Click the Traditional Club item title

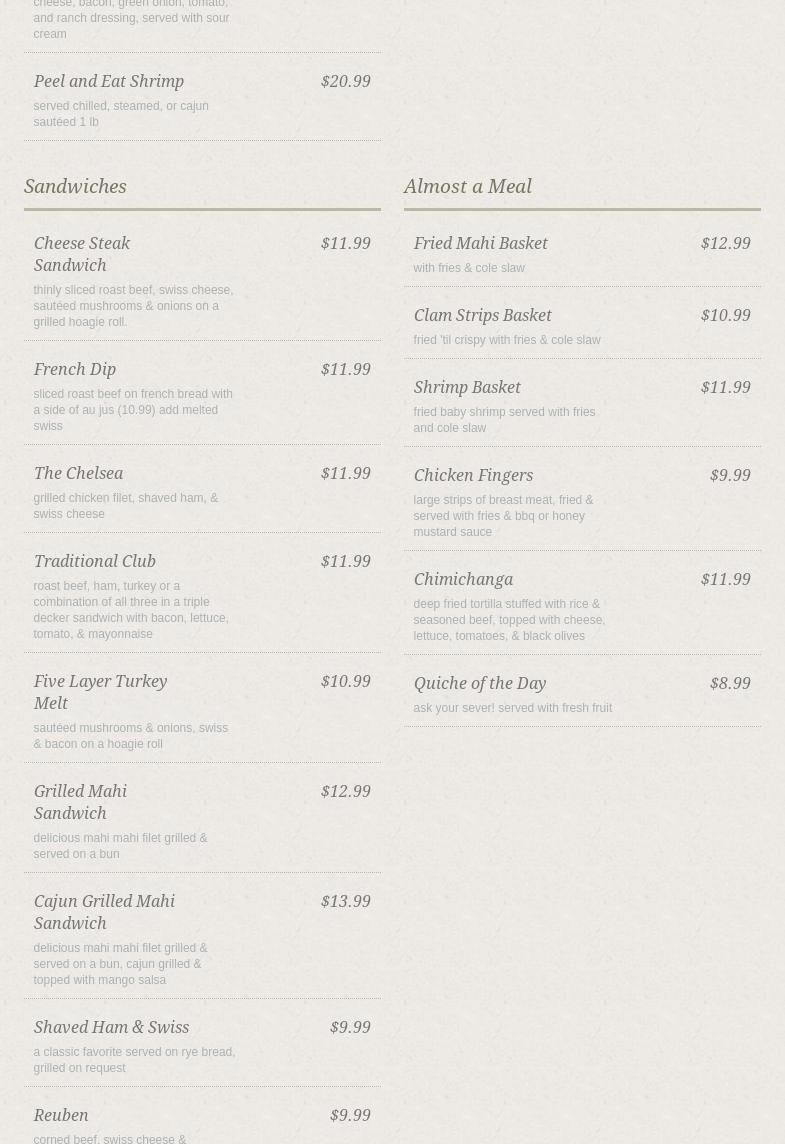(x=94, y=562)
